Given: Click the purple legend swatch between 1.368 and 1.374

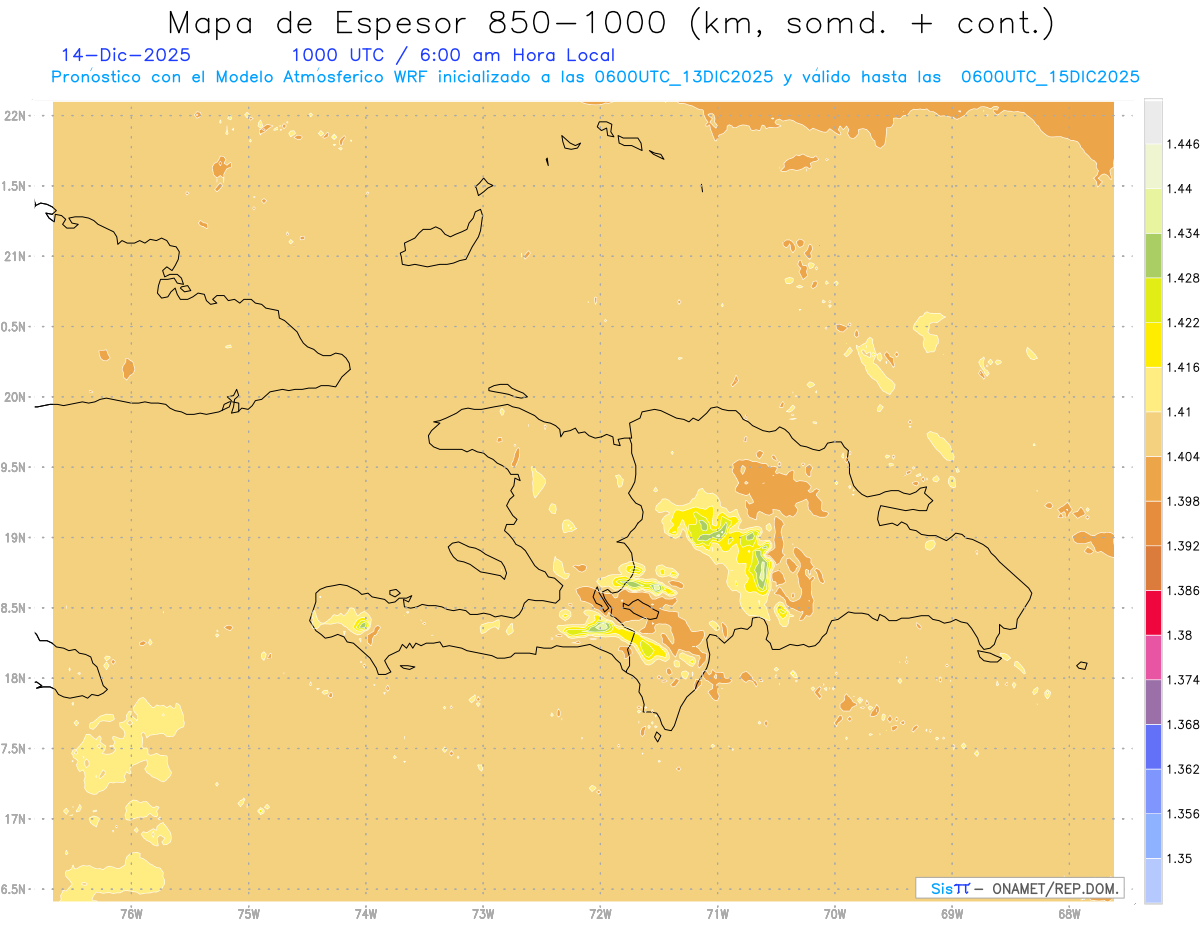Looking at the screenshot, I should click(x=1153, y=702).
